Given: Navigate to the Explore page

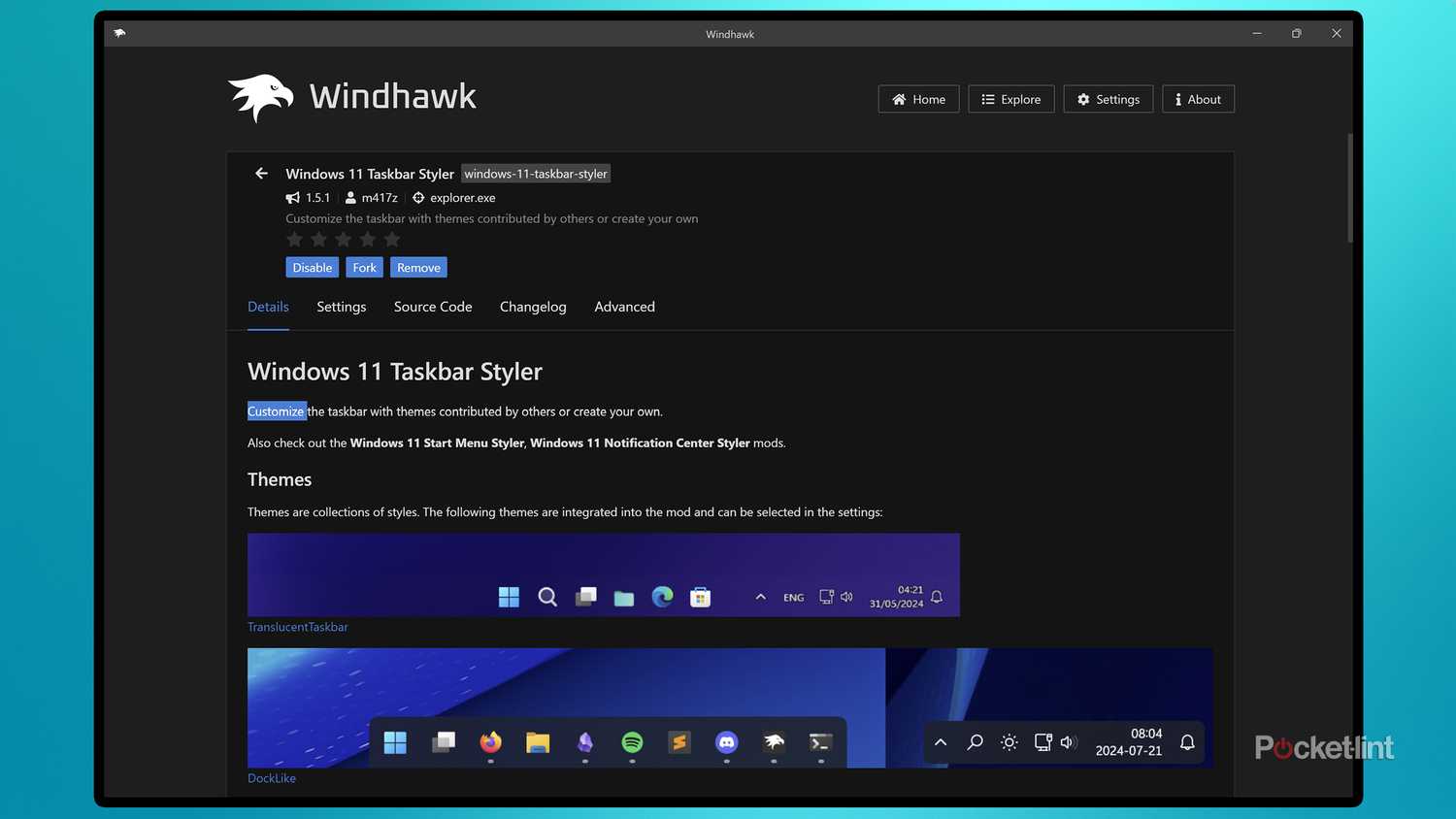Looking at the screenshot, I should 1010,98.
